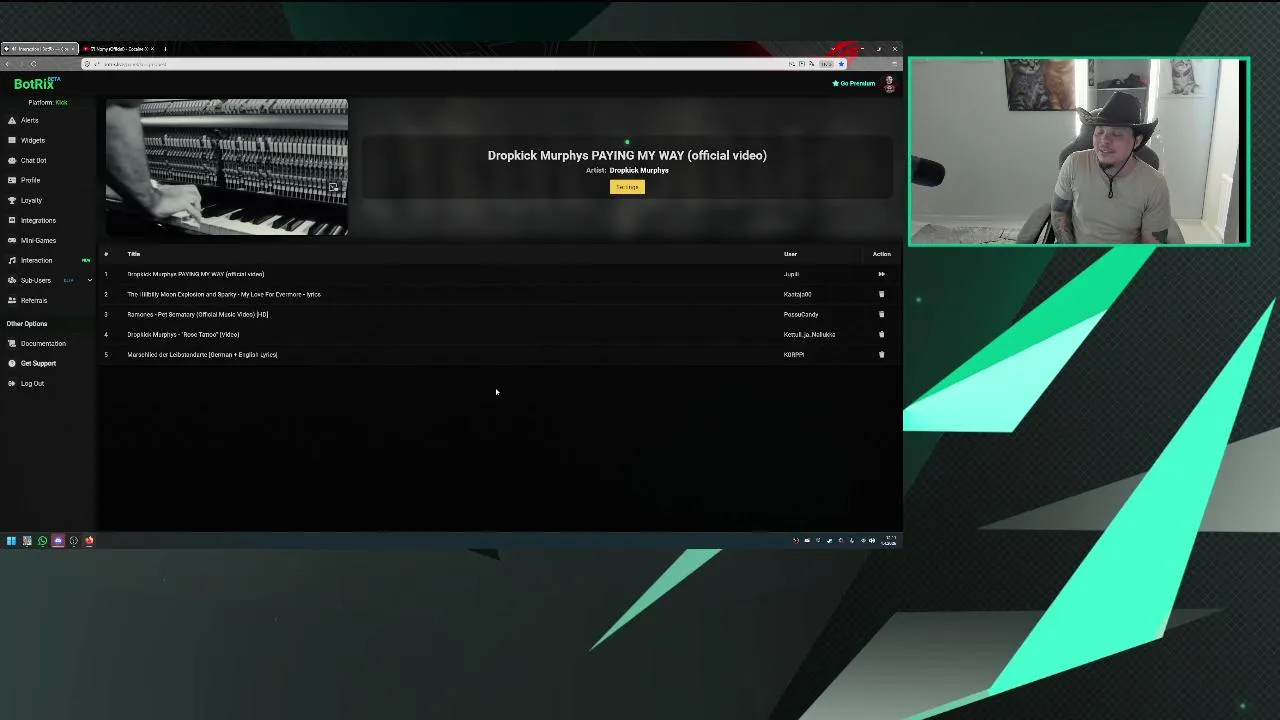Click the taskbar clock
1280x720 pixels.
tap(889, 541)
